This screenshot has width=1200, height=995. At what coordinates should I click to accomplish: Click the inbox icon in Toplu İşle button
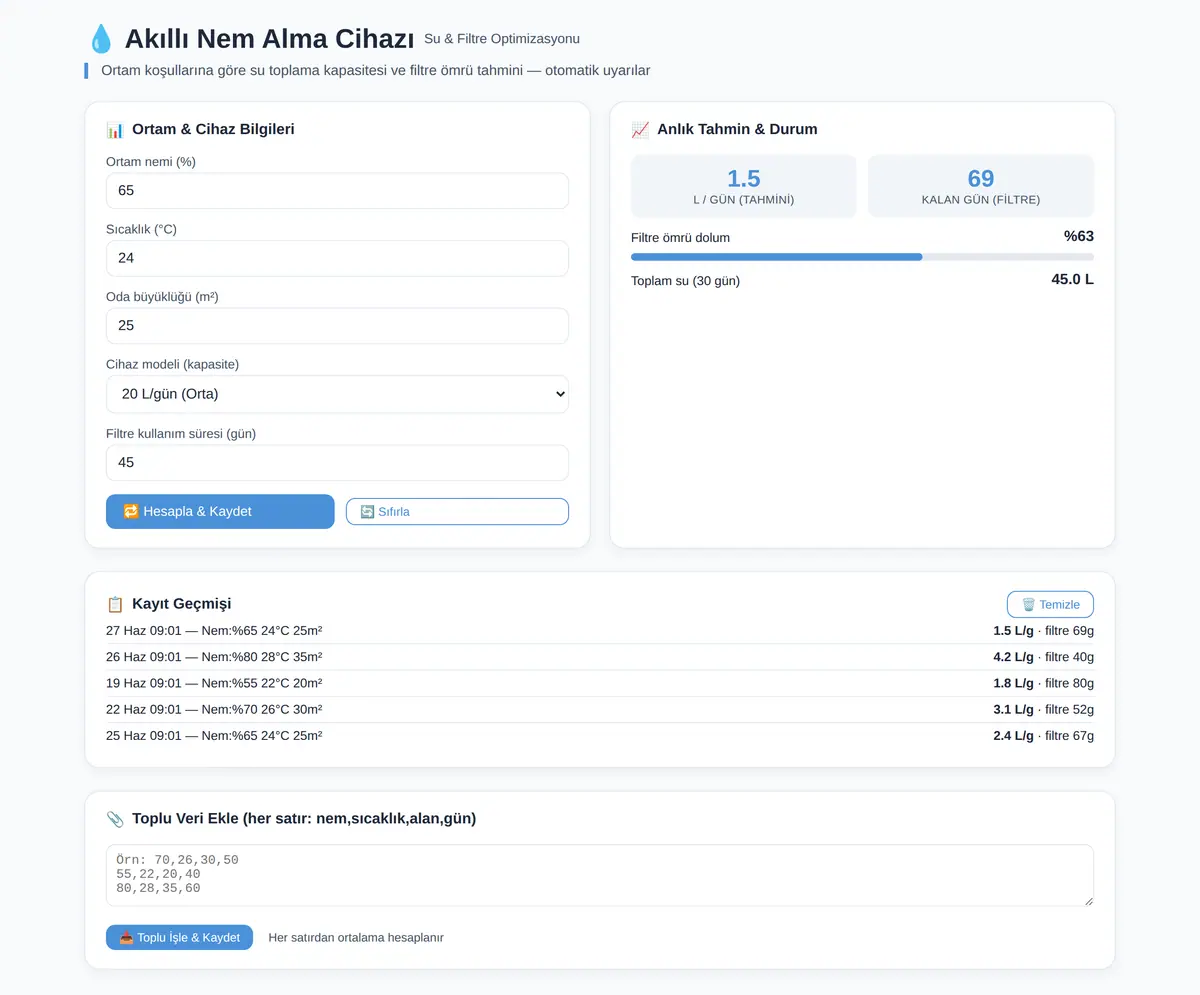126,938
